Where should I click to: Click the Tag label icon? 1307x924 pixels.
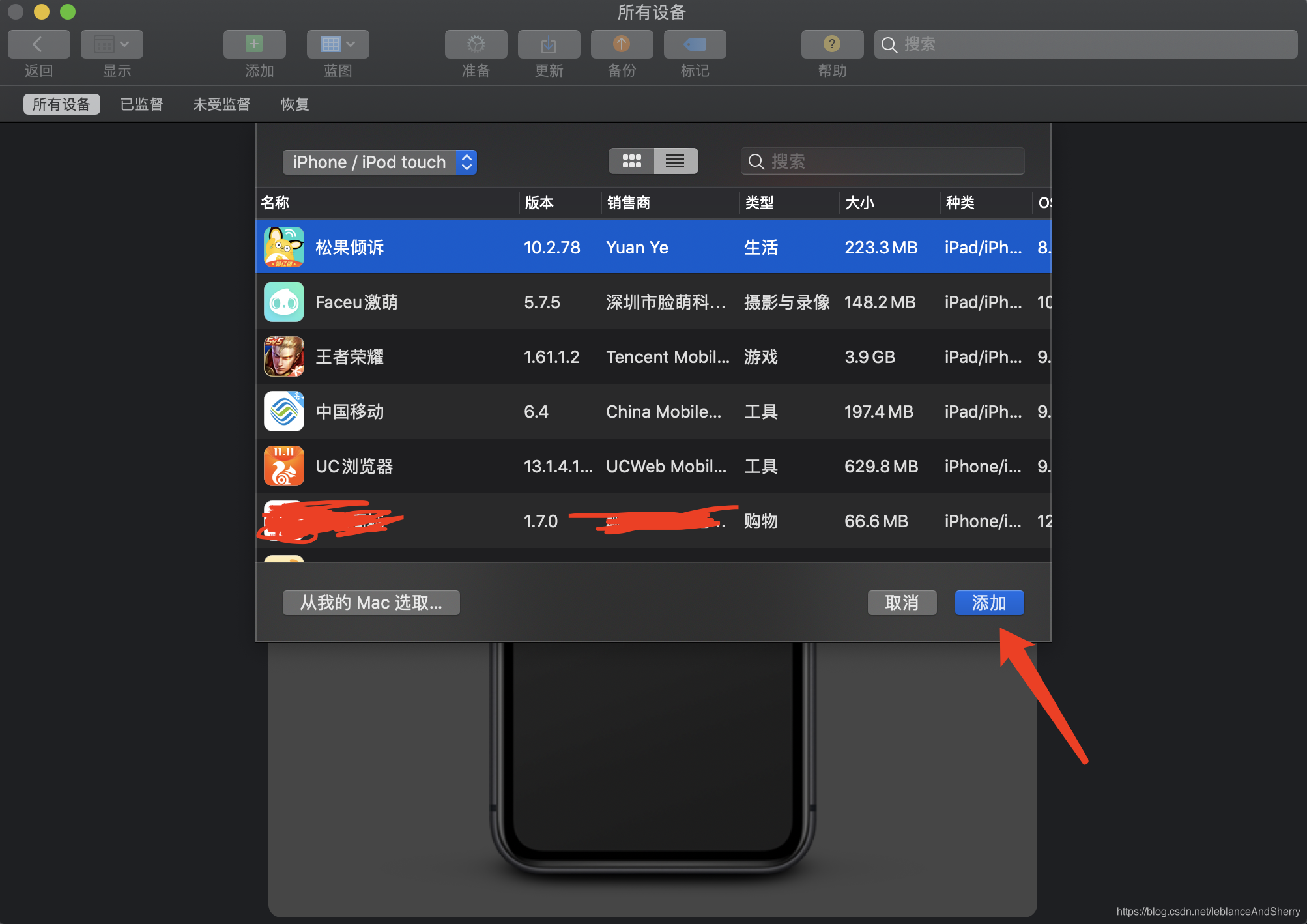[695, 44]
